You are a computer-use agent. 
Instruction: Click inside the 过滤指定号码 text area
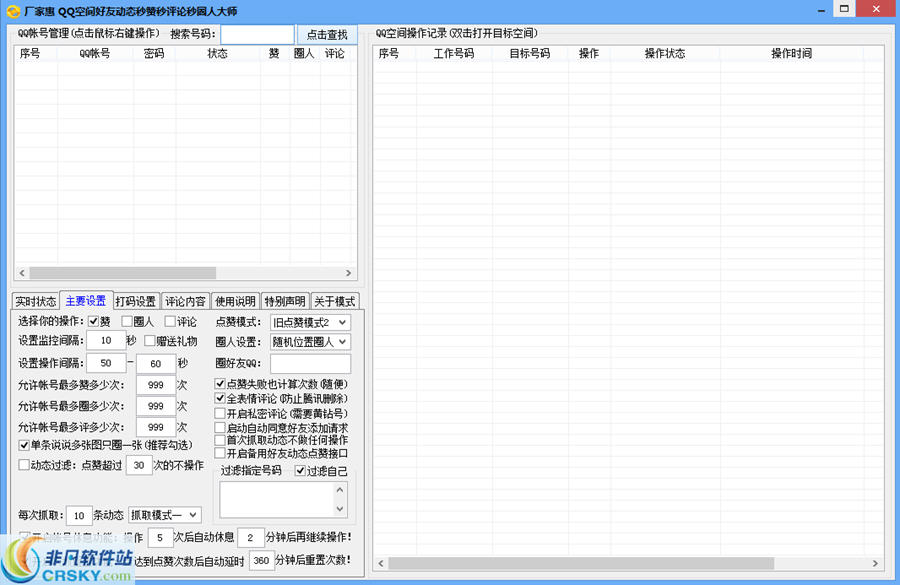coord(276,499)
